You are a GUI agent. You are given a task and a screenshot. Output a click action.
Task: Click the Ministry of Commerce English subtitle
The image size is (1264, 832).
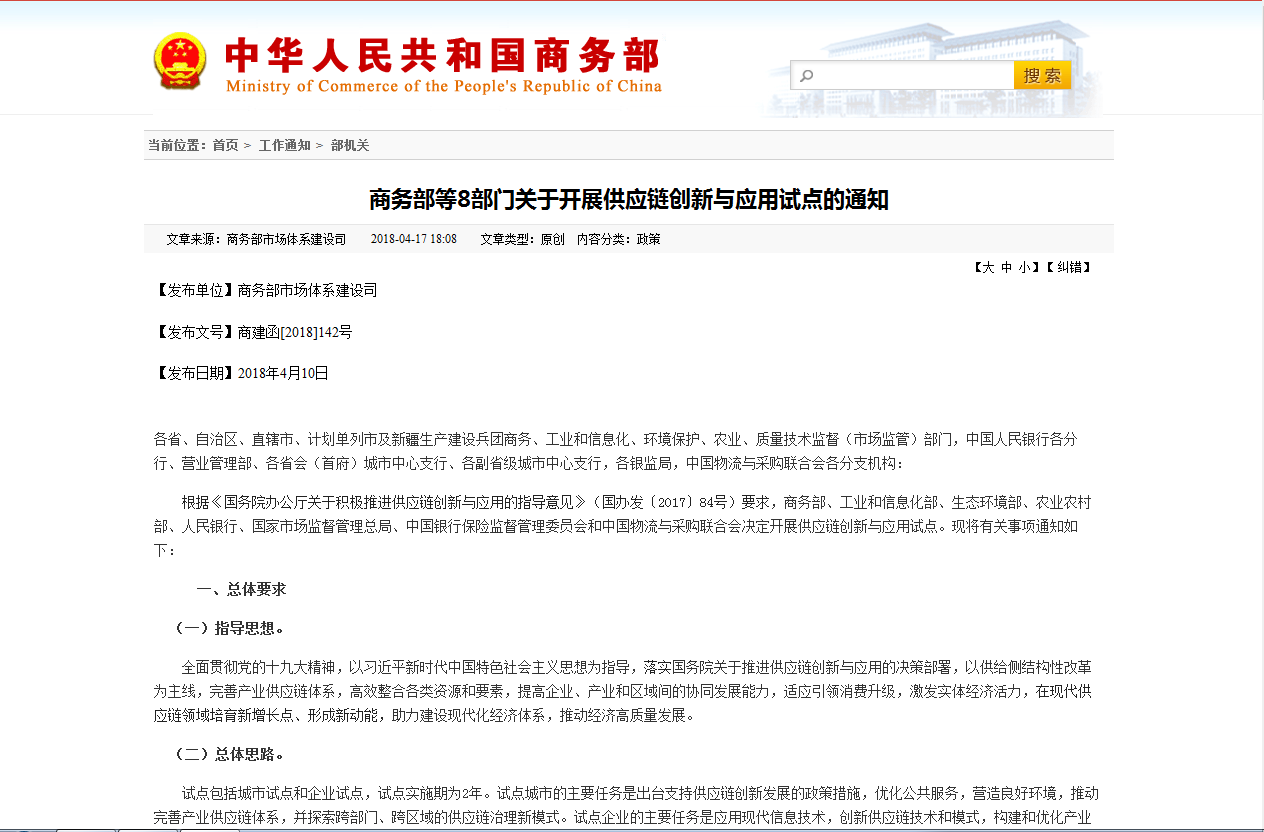(444, 86)
